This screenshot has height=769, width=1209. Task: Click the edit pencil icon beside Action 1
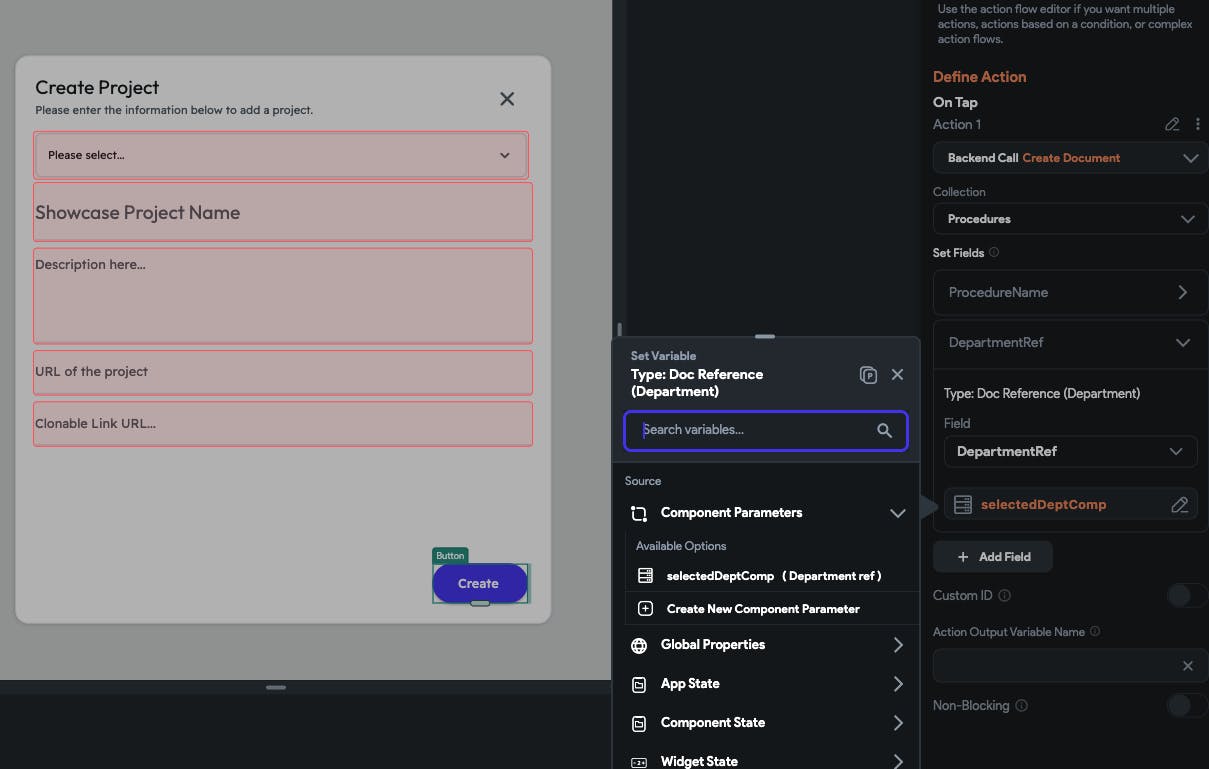1172,125
